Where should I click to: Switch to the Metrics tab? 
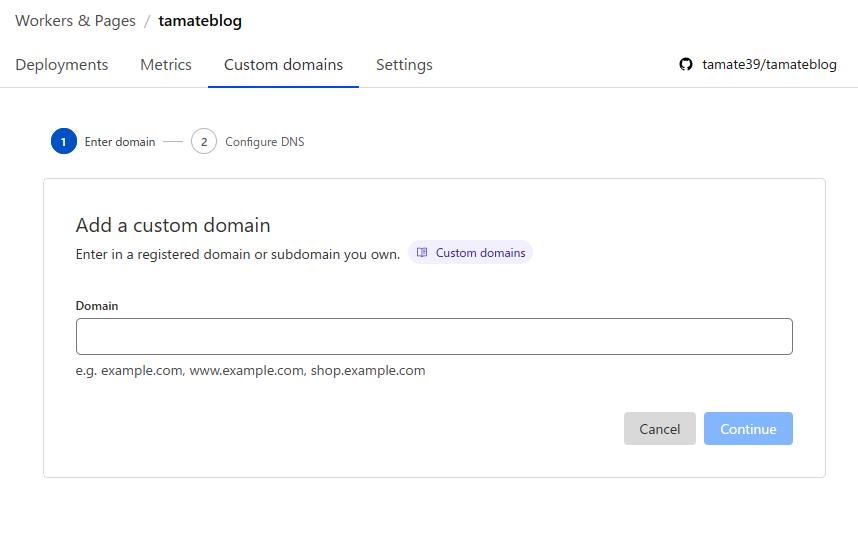pos(166,65)
